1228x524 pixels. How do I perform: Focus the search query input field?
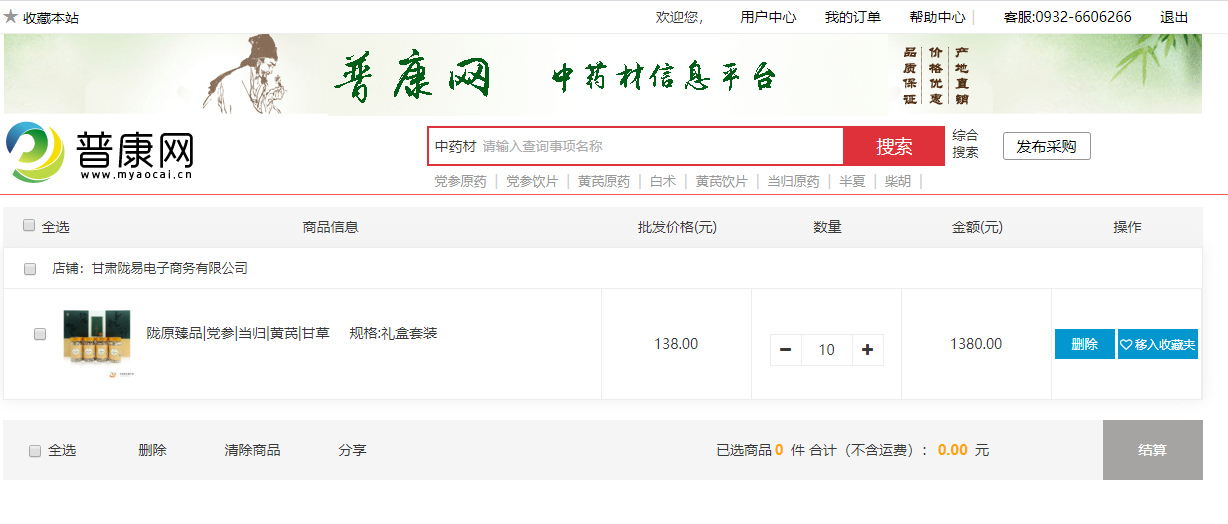[x=660, y=147]
